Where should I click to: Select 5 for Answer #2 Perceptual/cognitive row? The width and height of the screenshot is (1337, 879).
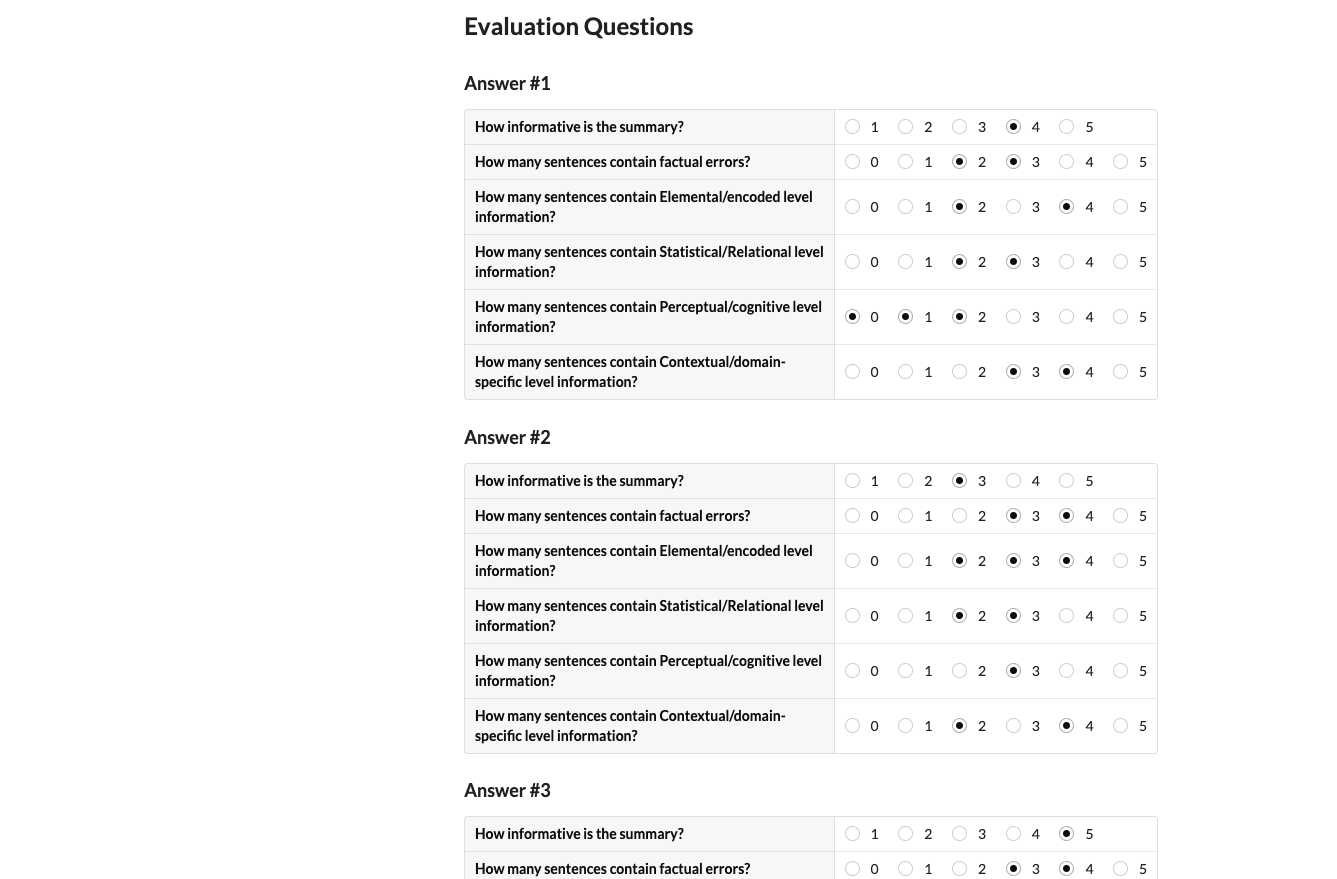coord(1121,671)
